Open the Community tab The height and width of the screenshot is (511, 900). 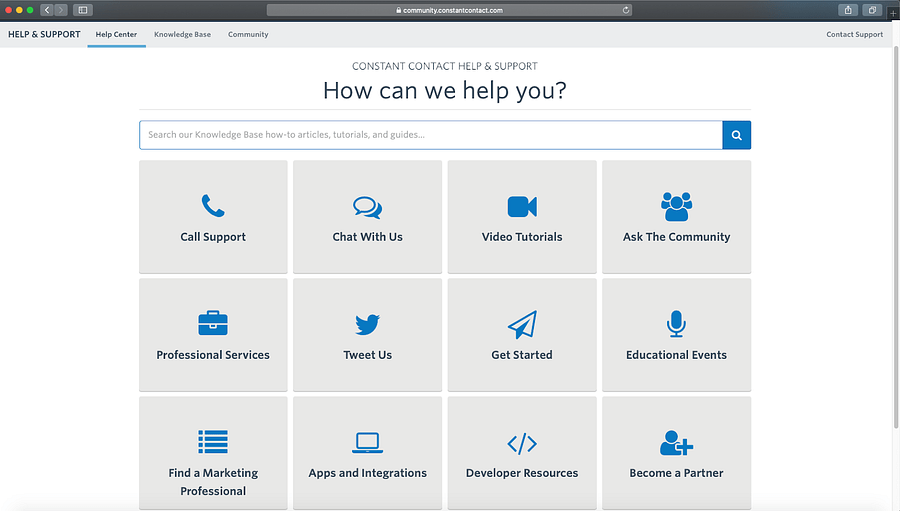coord(248,34)
